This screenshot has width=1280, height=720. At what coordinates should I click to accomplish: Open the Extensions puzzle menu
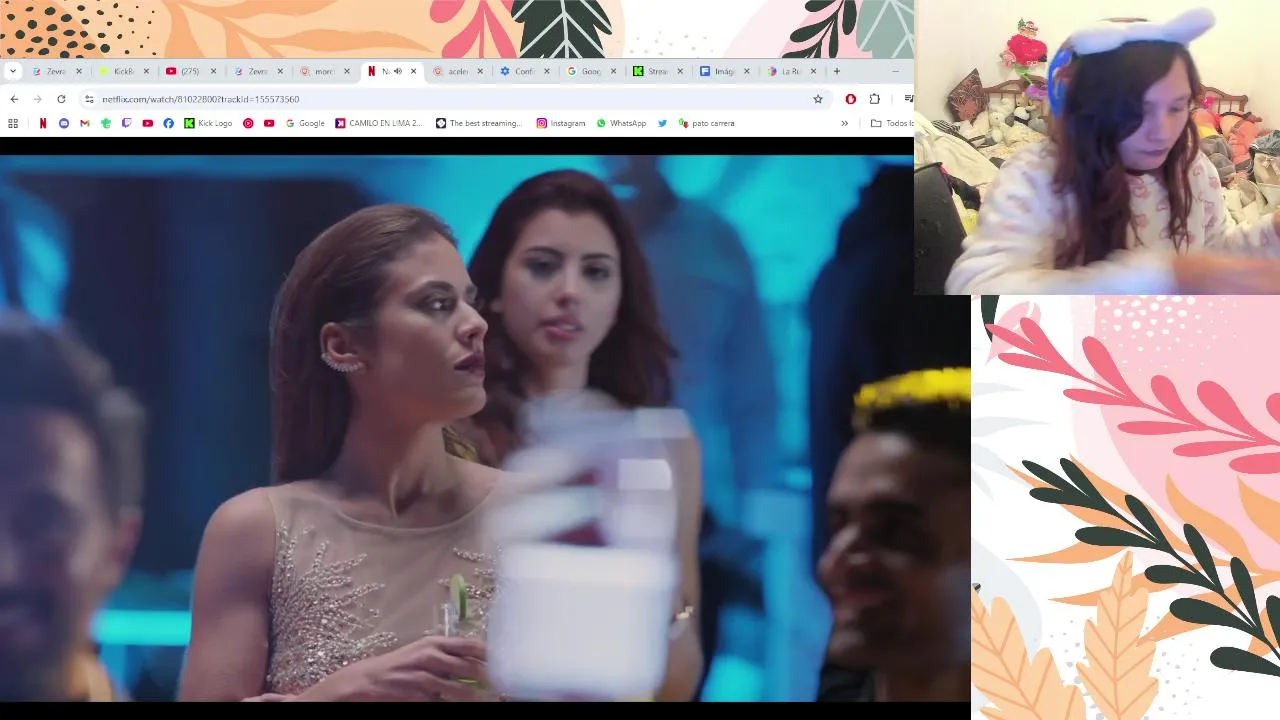click(x=875, y=99)
